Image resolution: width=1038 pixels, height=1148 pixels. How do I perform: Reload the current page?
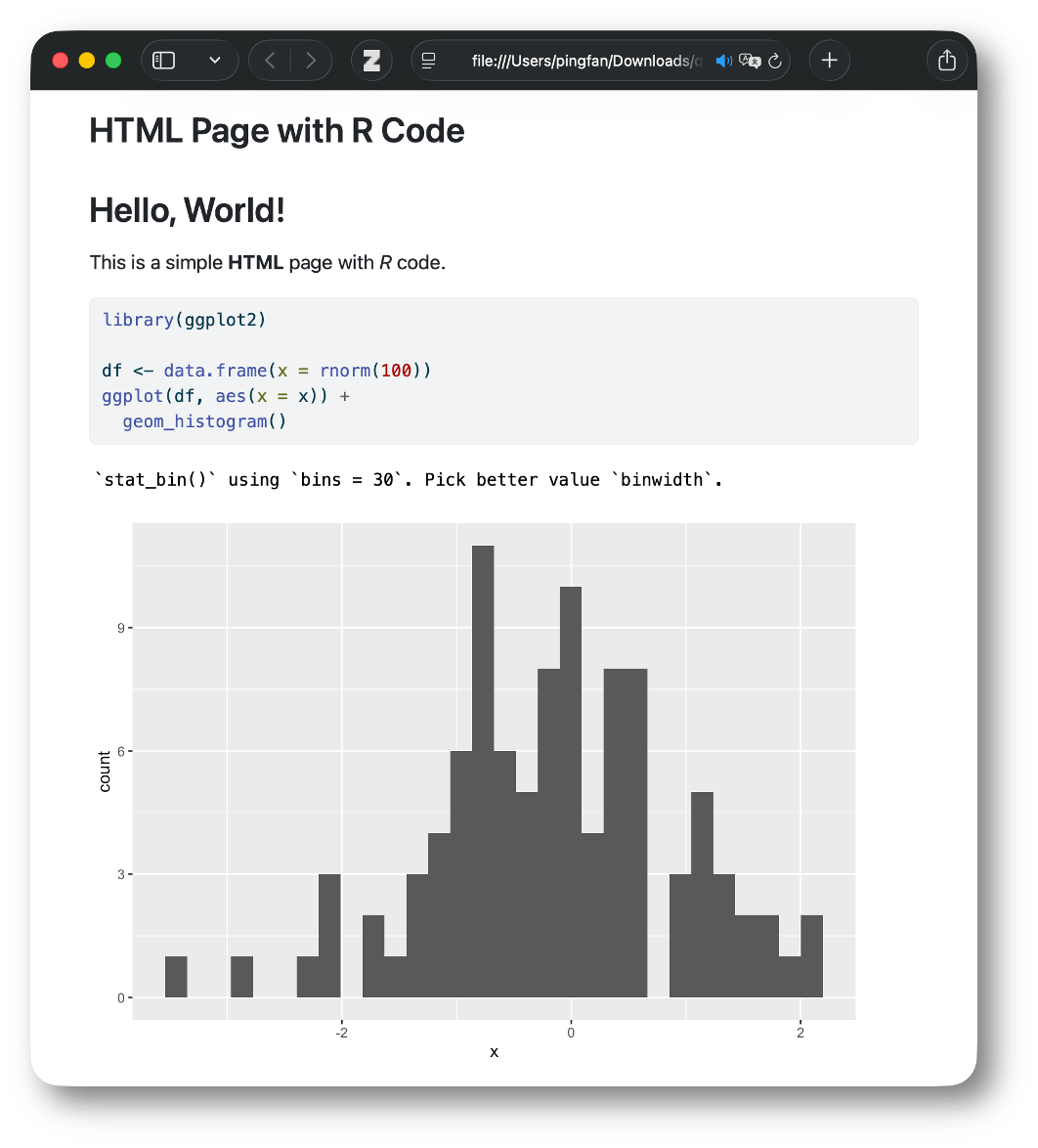click(x=775, y=61)
